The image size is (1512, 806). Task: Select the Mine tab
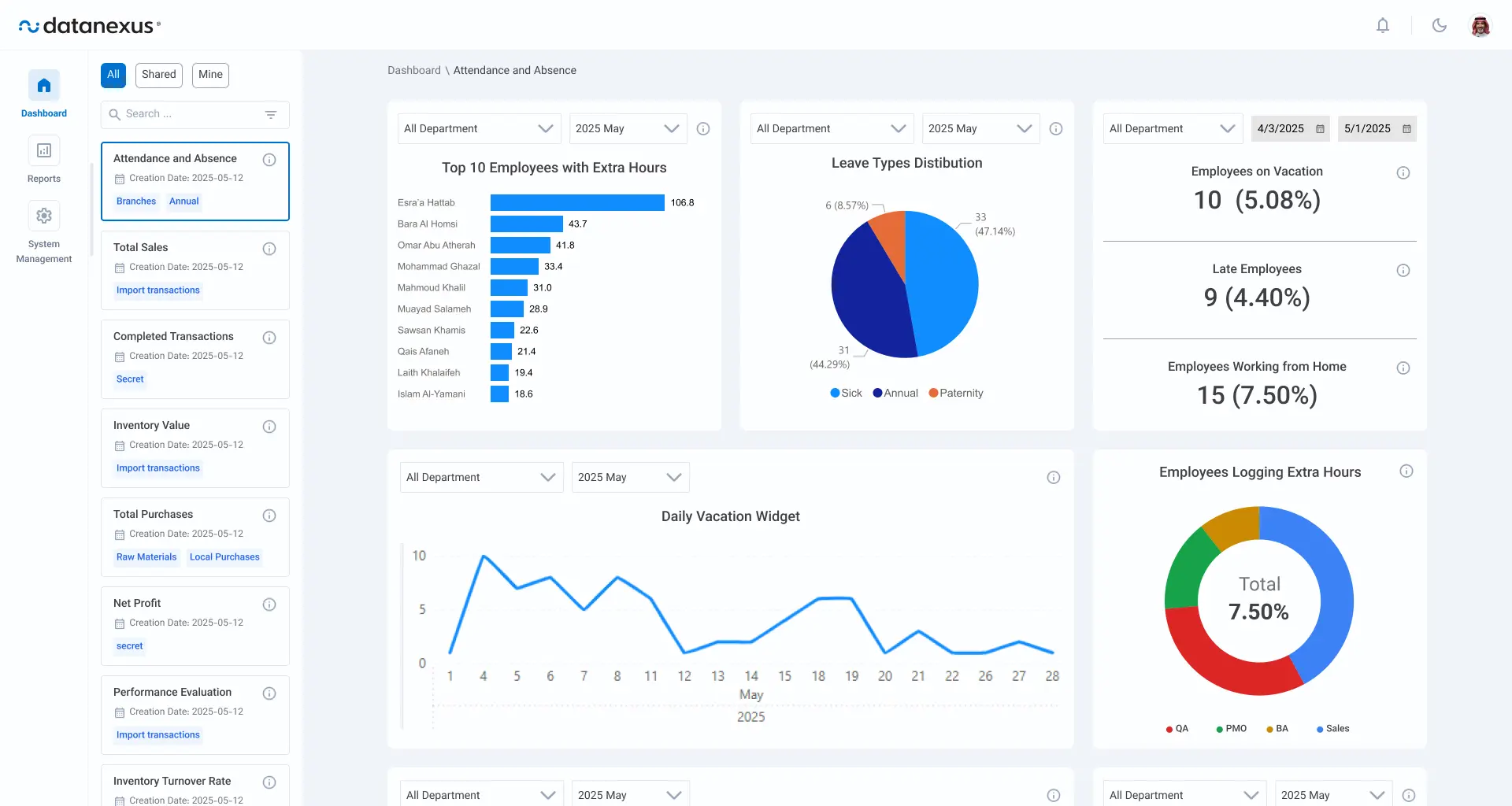click(x=210, y=75)
